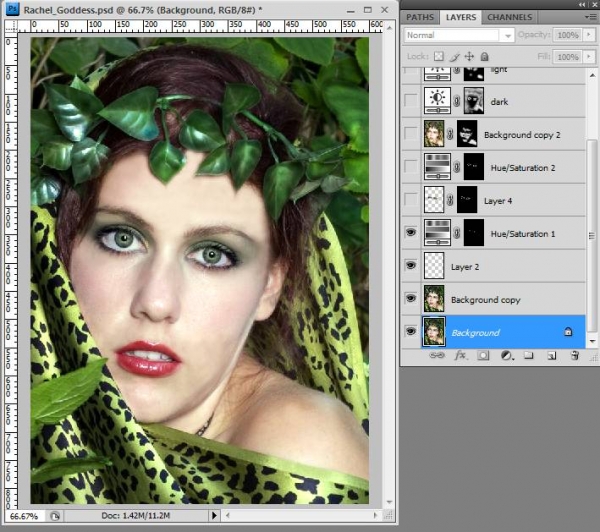Image resolution: width=600 pixels, height=532 pixels.
Task: Open the Fill slider arrow
Action: point(589,57)
